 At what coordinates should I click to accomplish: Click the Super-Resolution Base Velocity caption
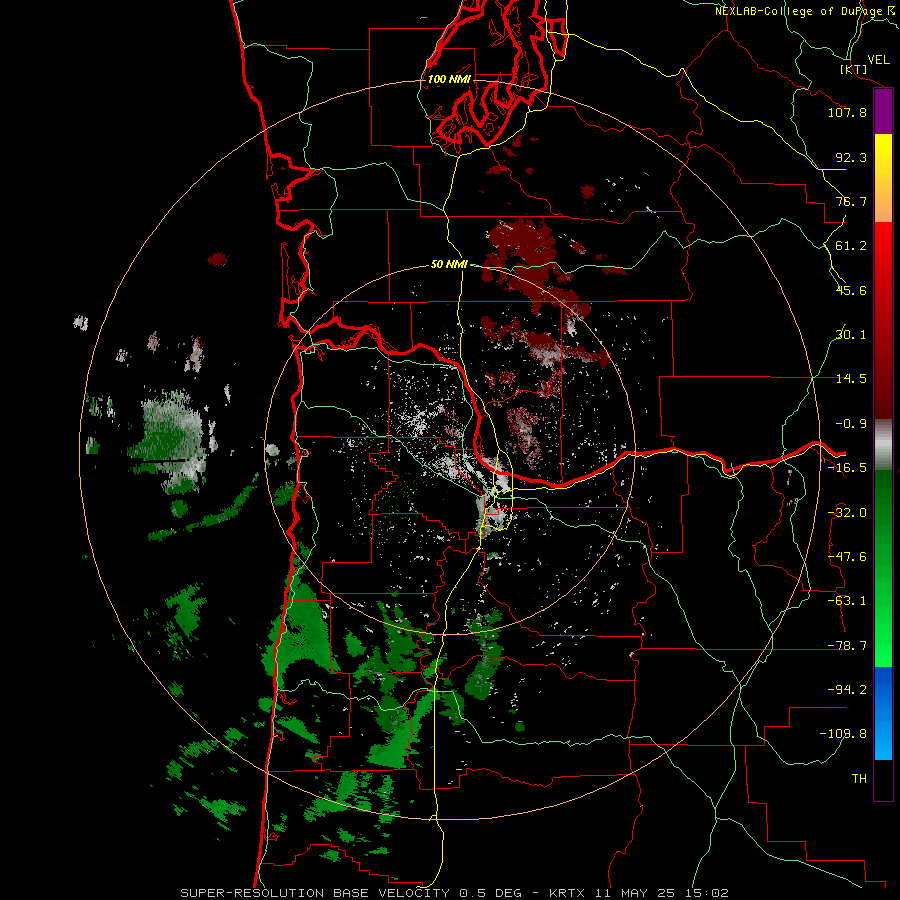(x=455, y=893)
